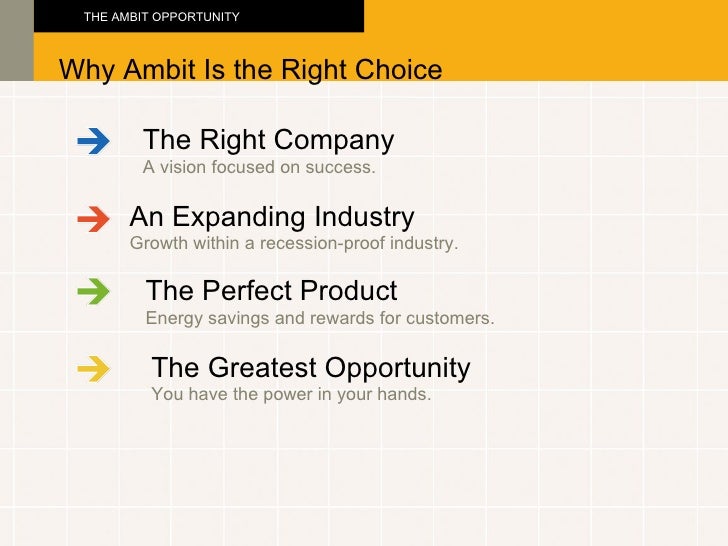Click the green arrow beside The Perfect Product
The height and width of the screenshot is (546, 728).
[x=93, y=293]
